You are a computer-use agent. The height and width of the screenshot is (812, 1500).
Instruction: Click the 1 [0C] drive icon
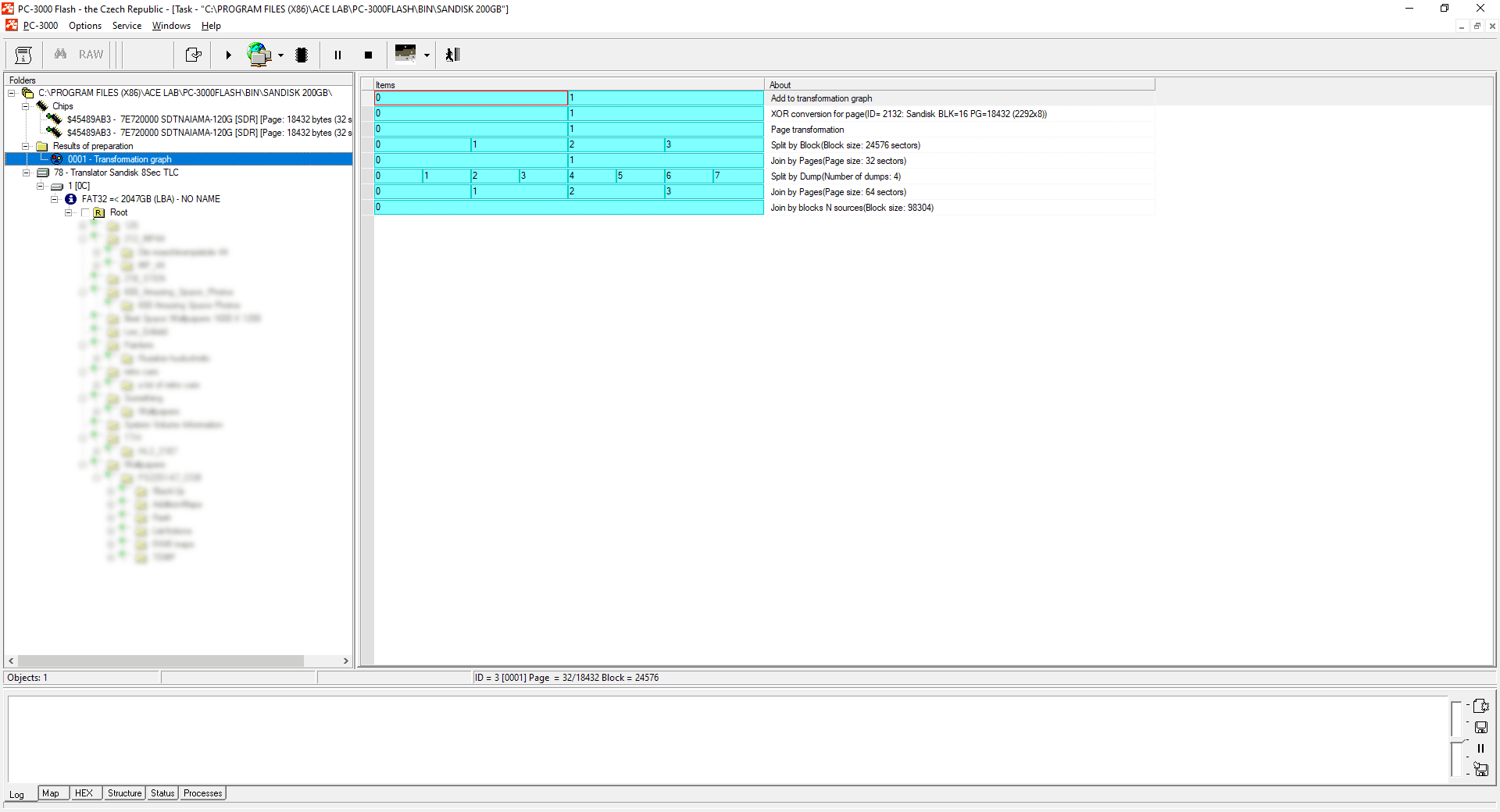[57, 187]
